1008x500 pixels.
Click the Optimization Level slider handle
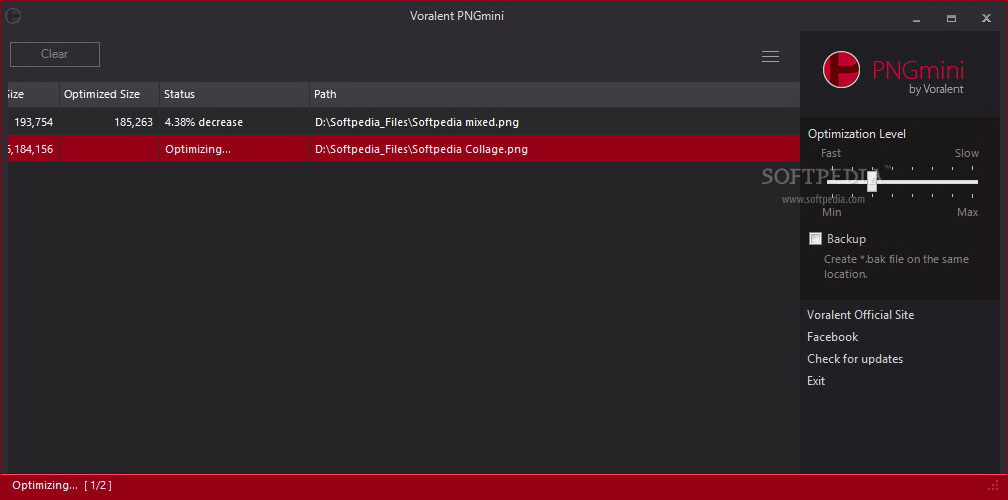point(872,182)
